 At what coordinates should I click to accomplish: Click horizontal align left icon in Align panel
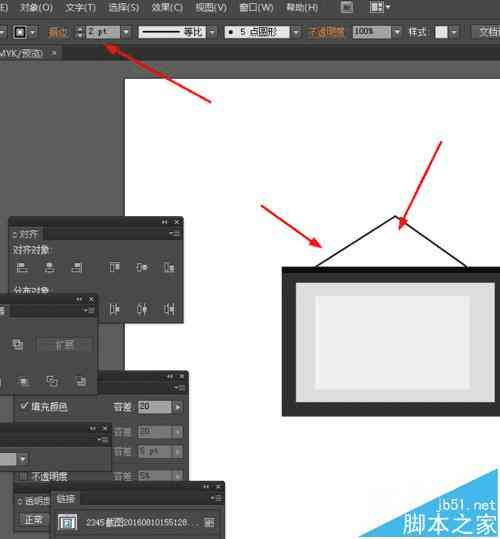point(22,267)
